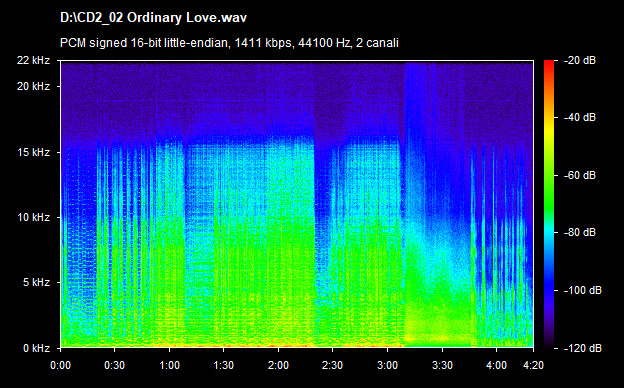The height and width of the screenshot is (388, 624).
Task: Click the -120 dB legend label
Action: coord(583,348)
